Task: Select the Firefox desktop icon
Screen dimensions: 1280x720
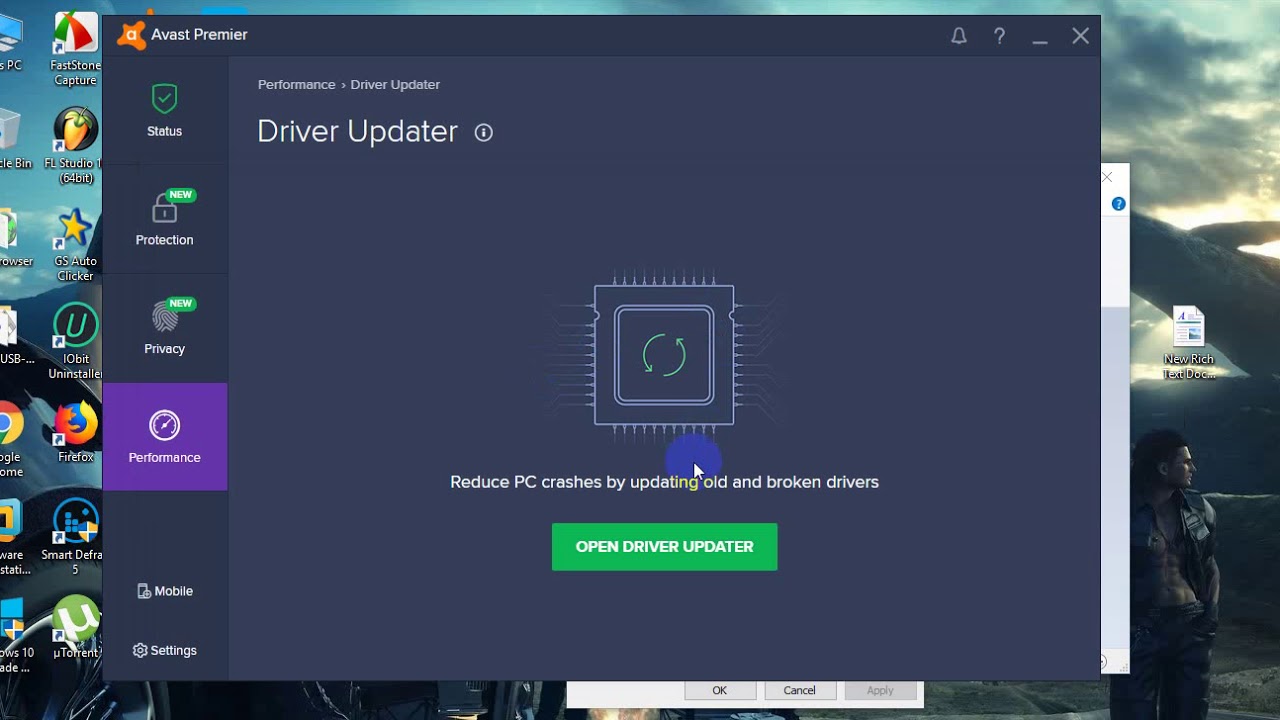Action: point(76,433)
